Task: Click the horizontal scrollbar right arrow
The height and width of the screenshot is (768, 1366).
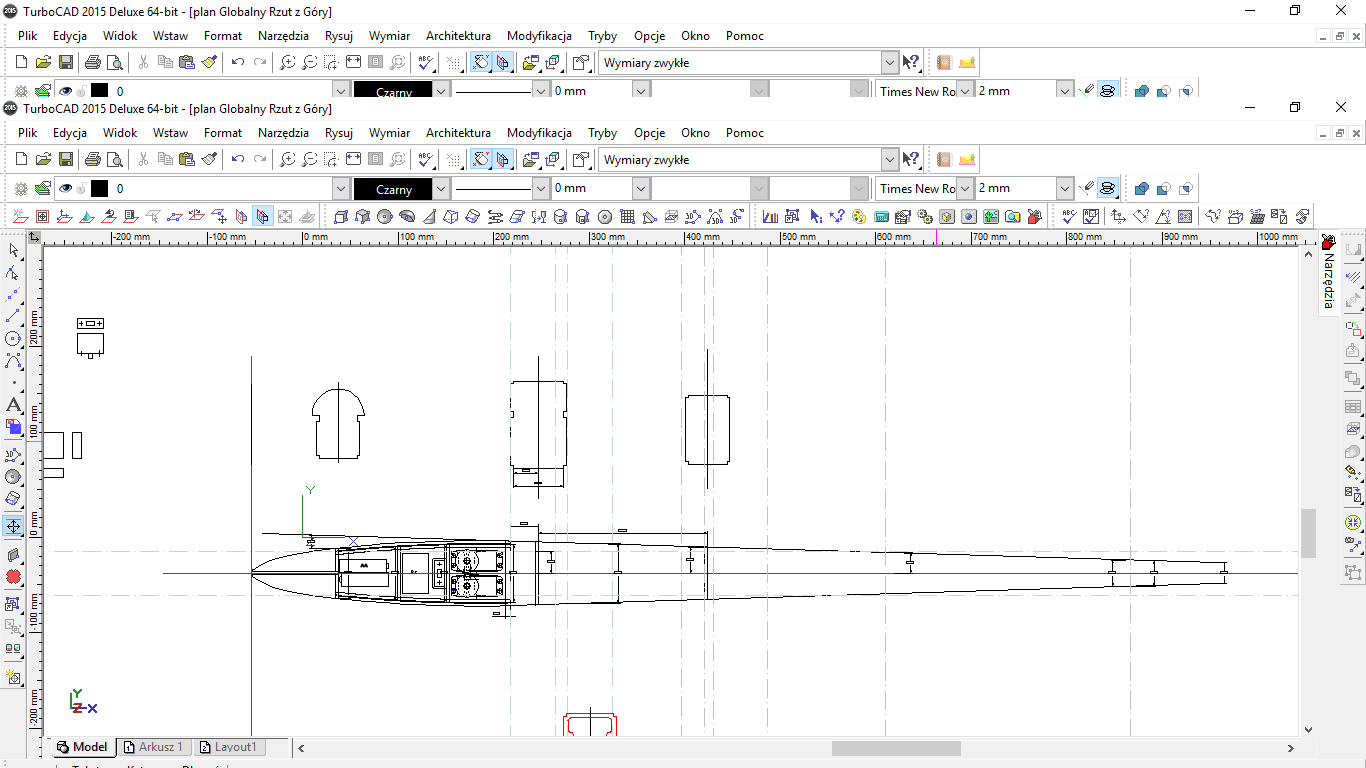Action: point(1290,748)
